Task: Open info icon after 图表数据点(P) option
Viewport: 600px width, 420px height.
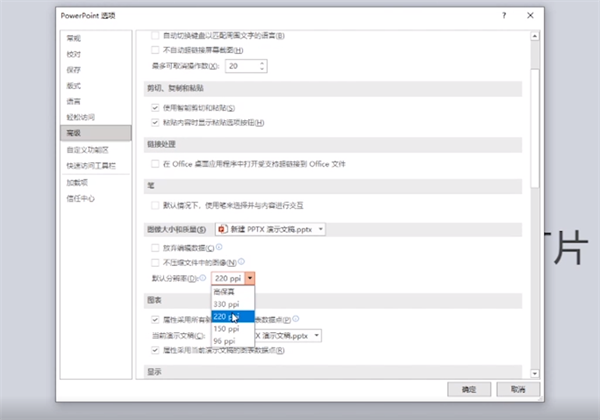Action: (296, 318)
